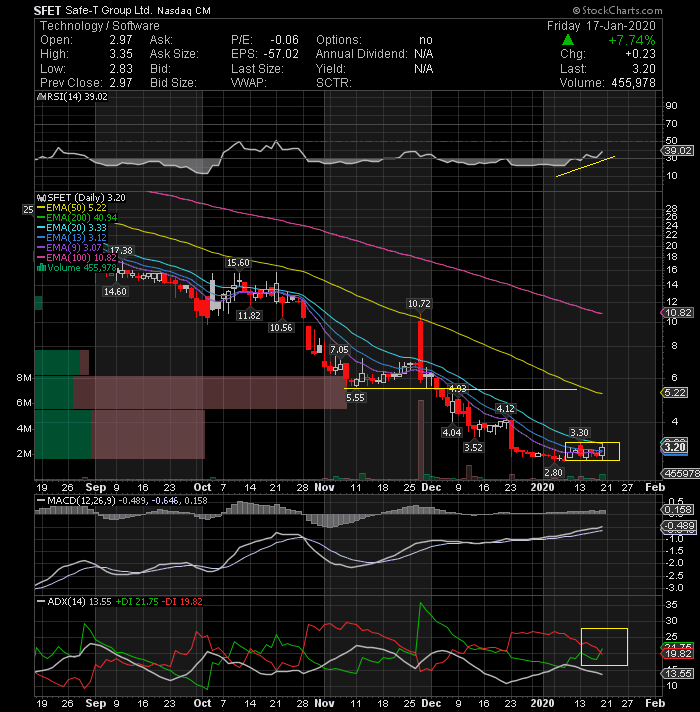Click the StockCharts.com copyright logo
The width and height of the screenshot is (700, 712).
click(x=617, y=10)
